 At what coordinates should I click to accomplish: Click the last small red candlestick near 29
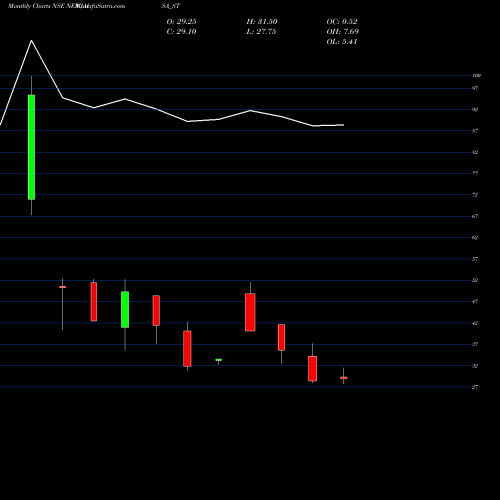click(344, 378)
